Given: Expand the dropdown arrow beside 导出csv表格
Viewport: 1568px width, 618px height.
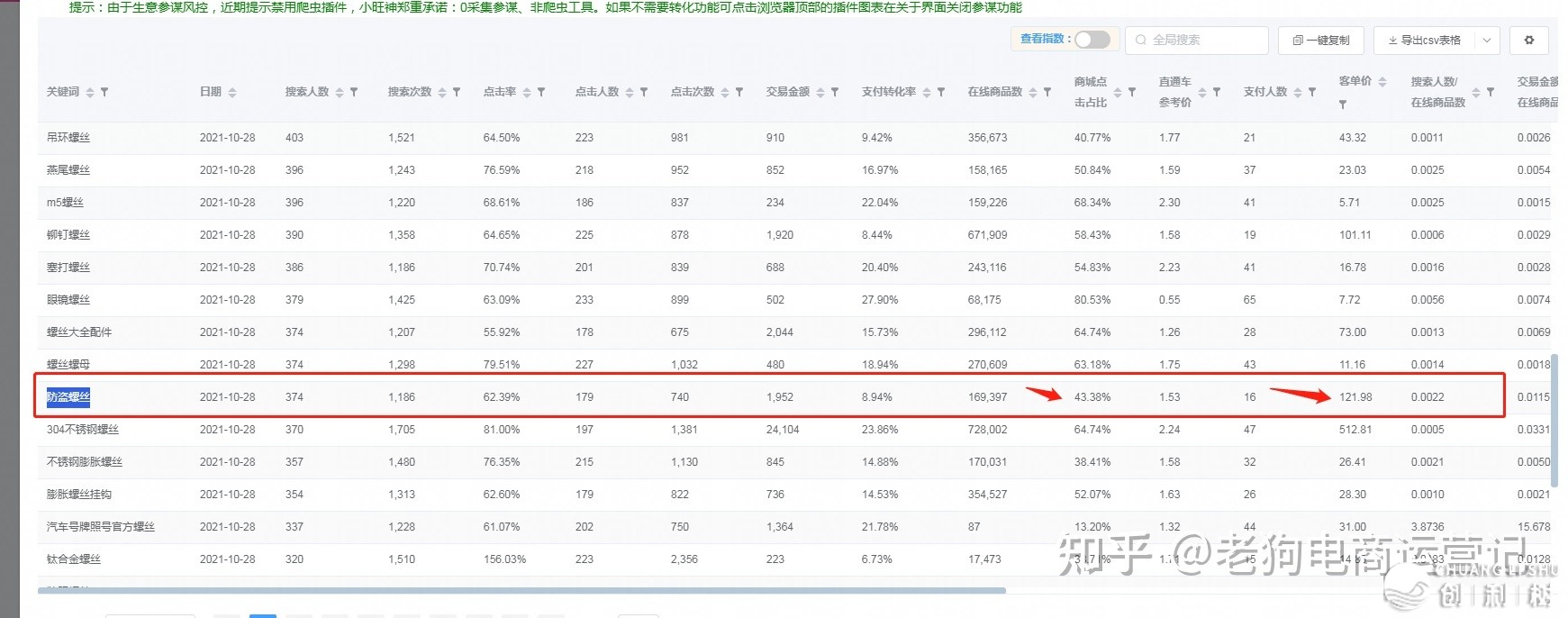Looking at the screenshot, I should click(x=1487, y=41).
